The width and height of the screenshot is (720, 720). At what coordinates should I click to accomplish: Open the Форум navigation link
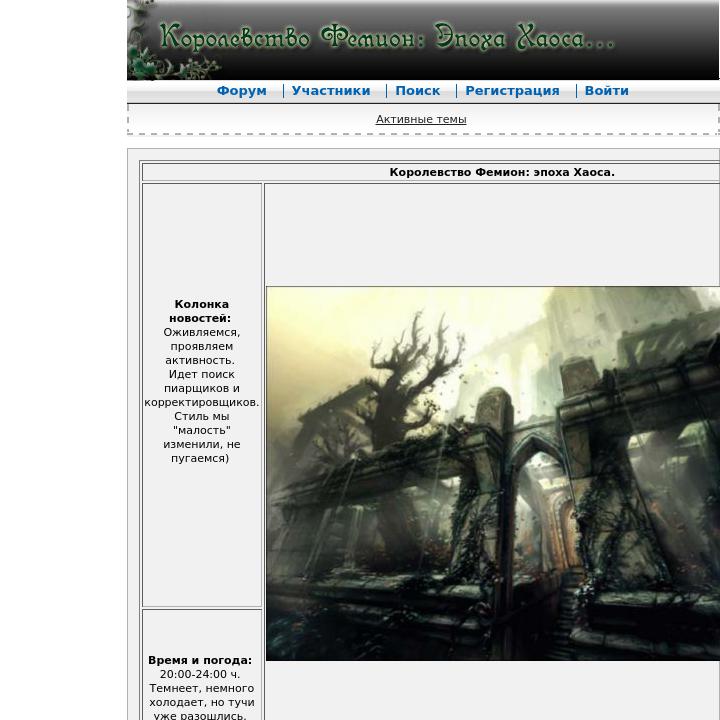(242, 91)
